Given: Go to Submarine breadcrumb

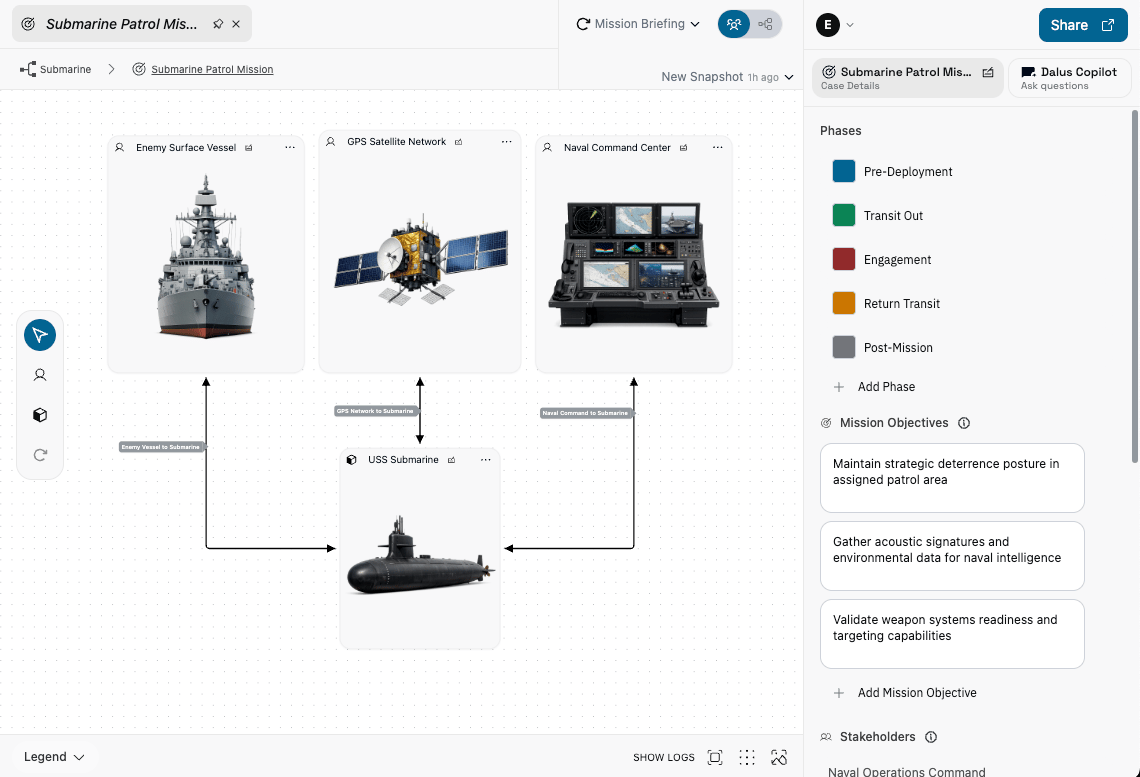Looking at the screenshot, I should 56,69.
